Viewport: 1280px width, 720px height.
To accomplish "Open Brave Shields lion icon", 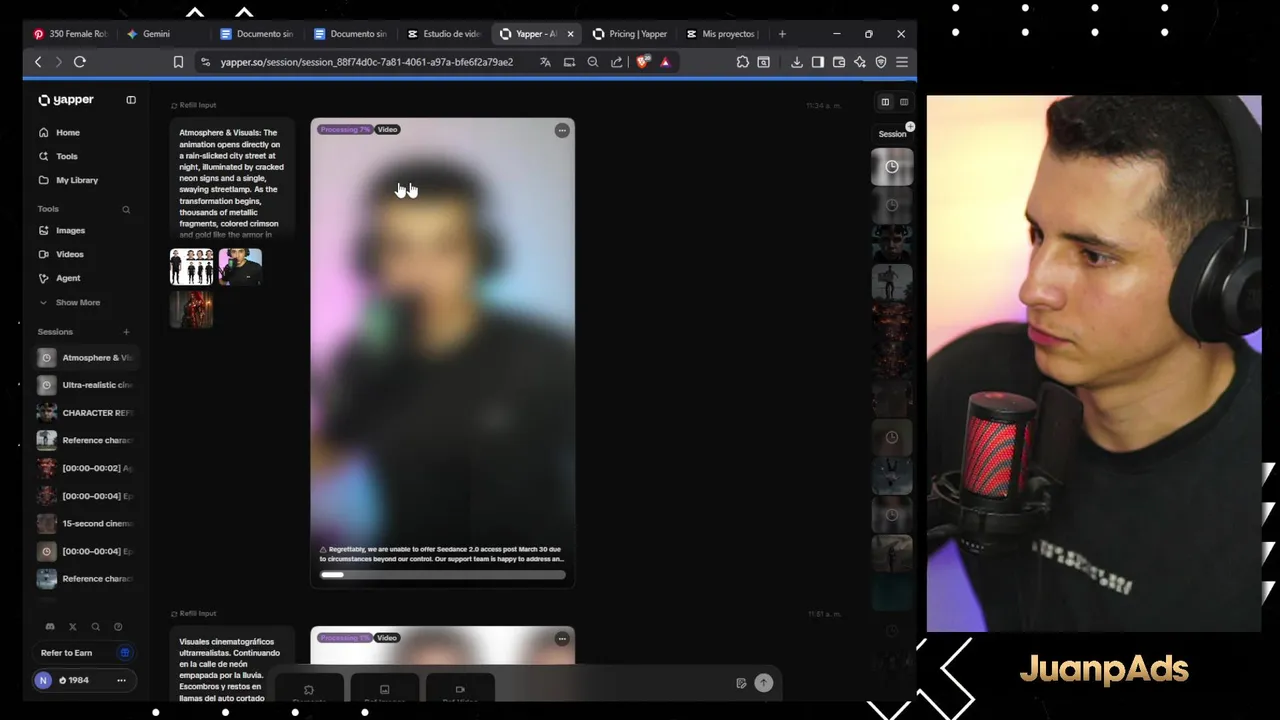I will point(643,62).
